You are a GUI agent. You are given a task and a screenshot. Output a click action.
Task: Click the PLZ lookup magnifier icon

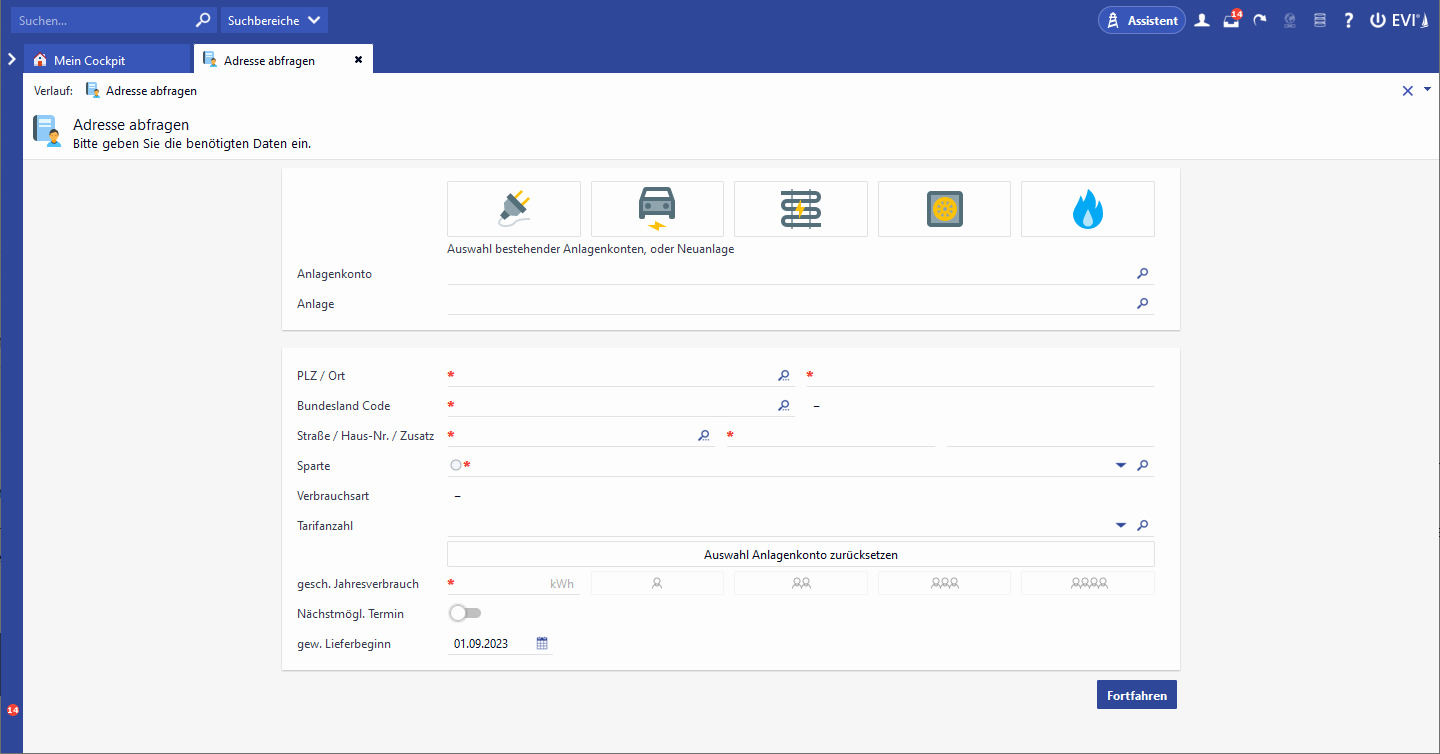coord(784,376)
